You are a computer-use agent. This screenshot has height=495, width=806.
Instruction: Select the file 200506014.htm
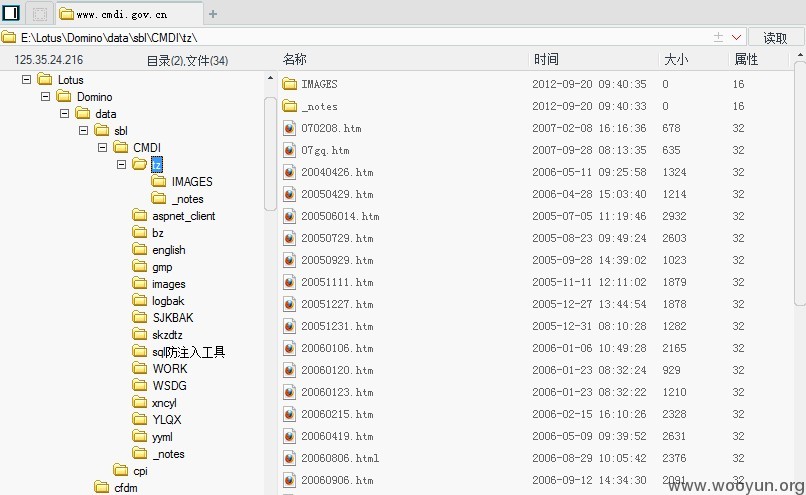[x=340, y=216]
